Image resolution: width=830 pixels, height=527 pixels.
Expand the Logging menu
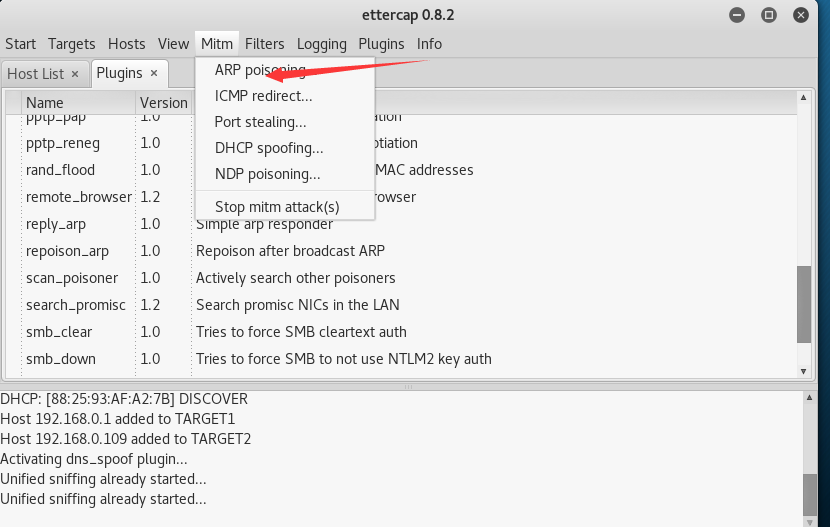(321, 44)
